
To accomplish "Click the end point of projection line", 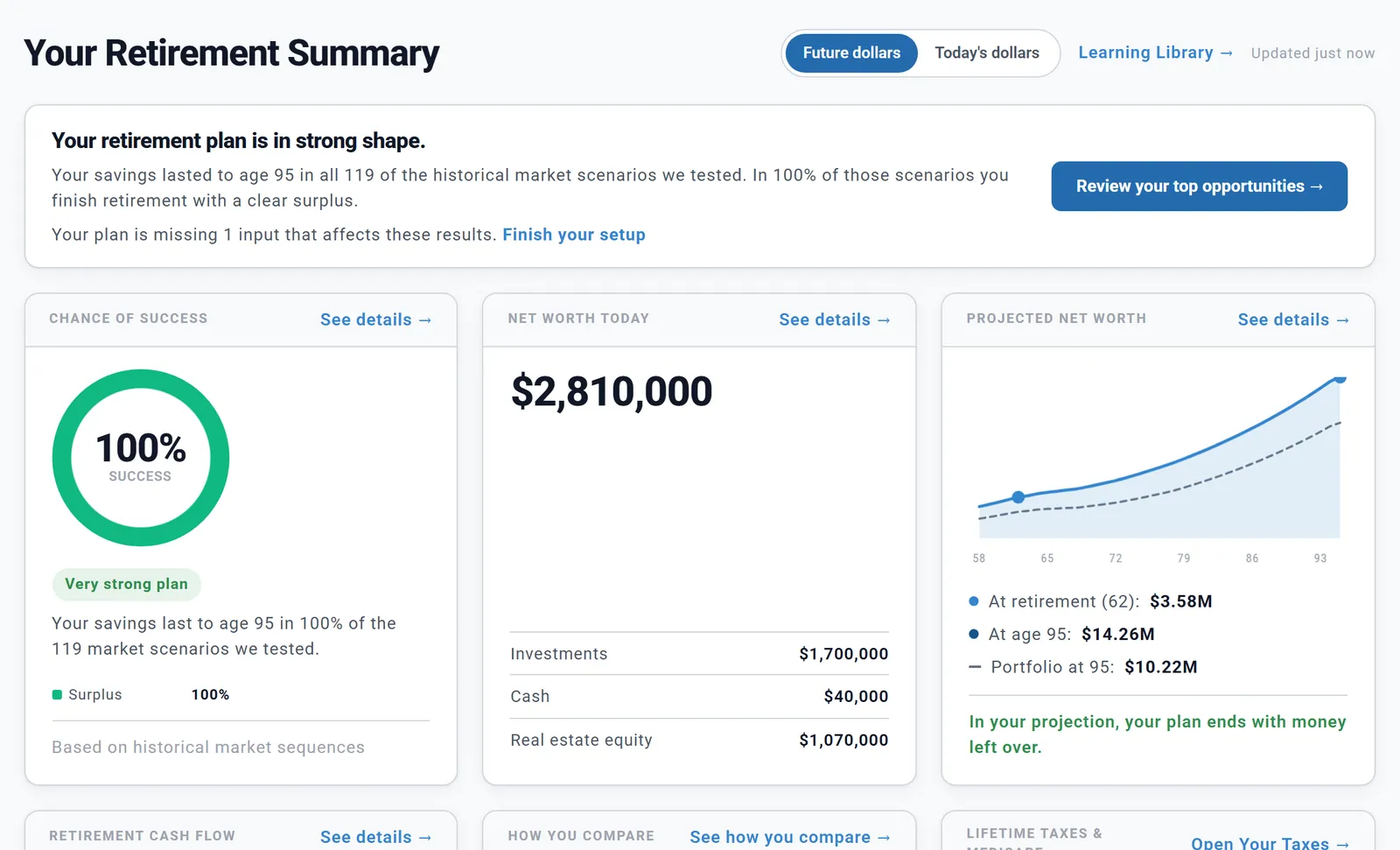I will click(x=1340, y=379).
